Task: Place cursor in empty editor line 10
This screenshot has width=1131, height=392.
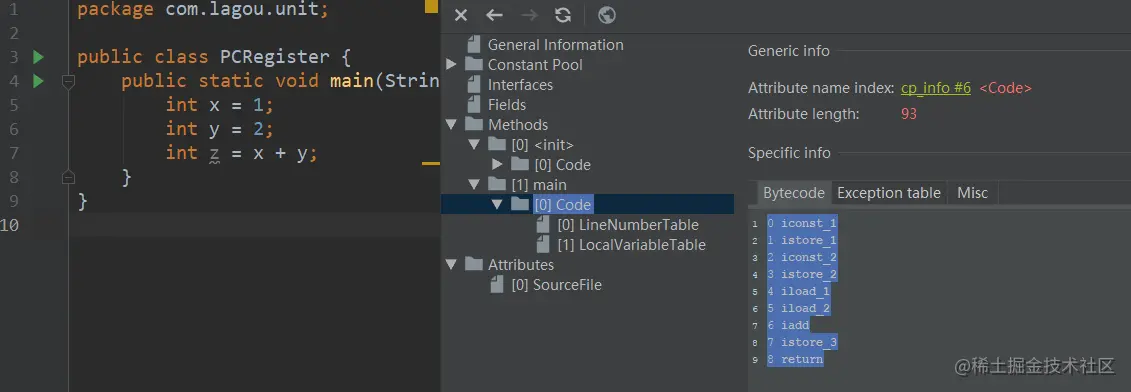Action: coord(254,225)
